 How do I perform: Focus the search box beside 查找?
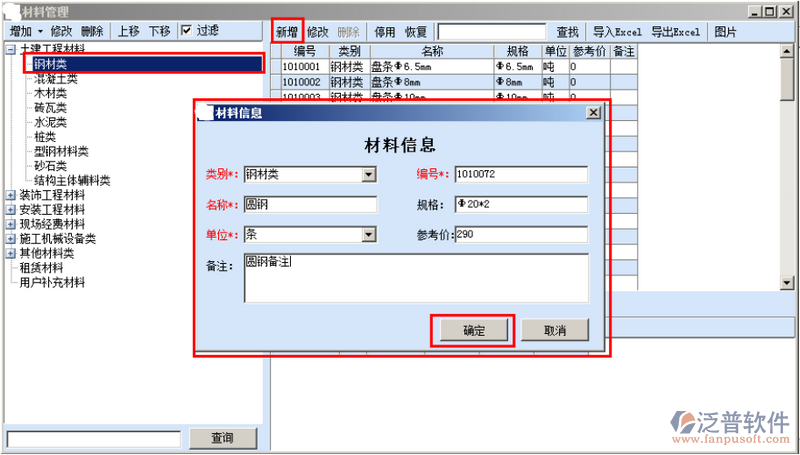tap(492, 32)
